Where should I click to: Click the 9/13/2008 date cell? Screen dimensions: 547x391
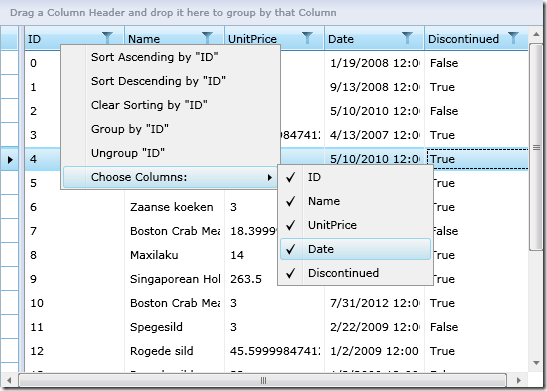[x=374, y=87]
